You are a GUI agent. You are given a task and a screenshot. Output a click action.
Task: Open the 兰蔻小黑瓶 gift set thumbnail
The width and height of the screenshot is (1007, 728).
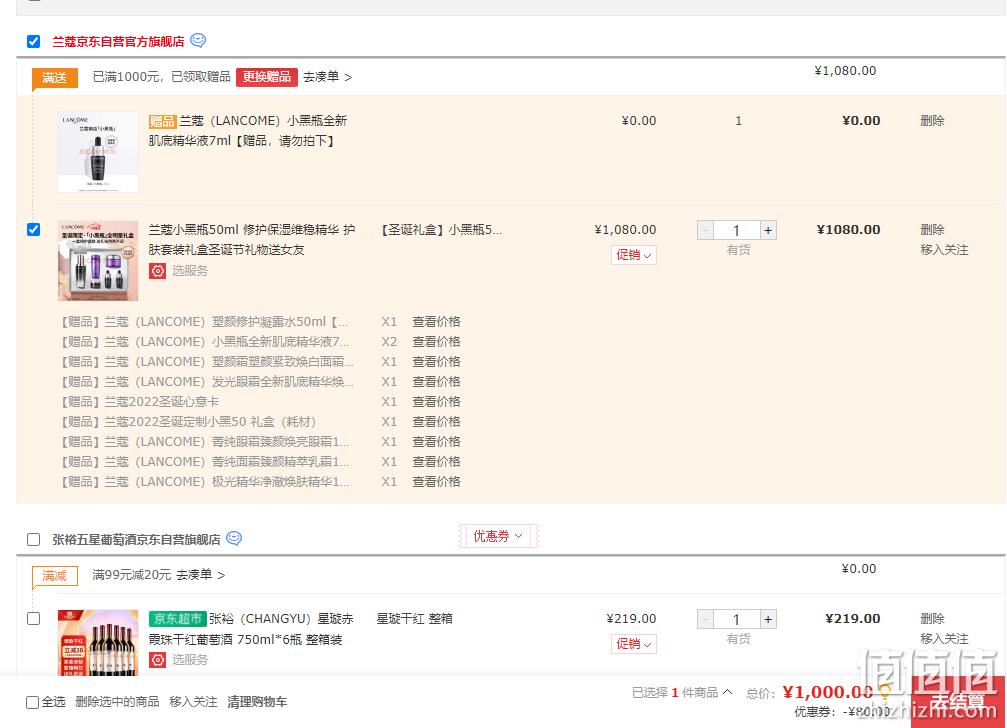[98, 261]
